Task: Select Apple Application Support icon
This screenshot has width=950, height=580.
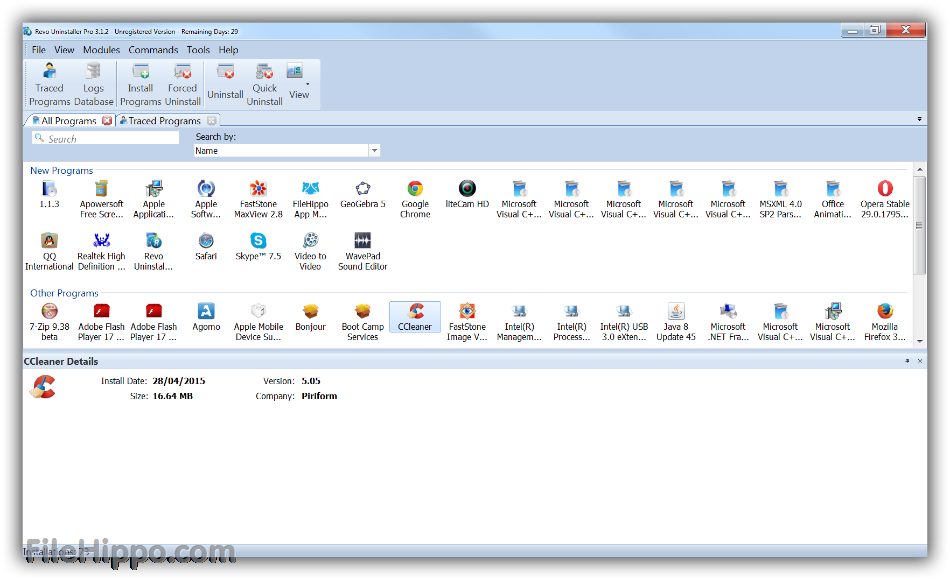Action: [x=154, y=199]
